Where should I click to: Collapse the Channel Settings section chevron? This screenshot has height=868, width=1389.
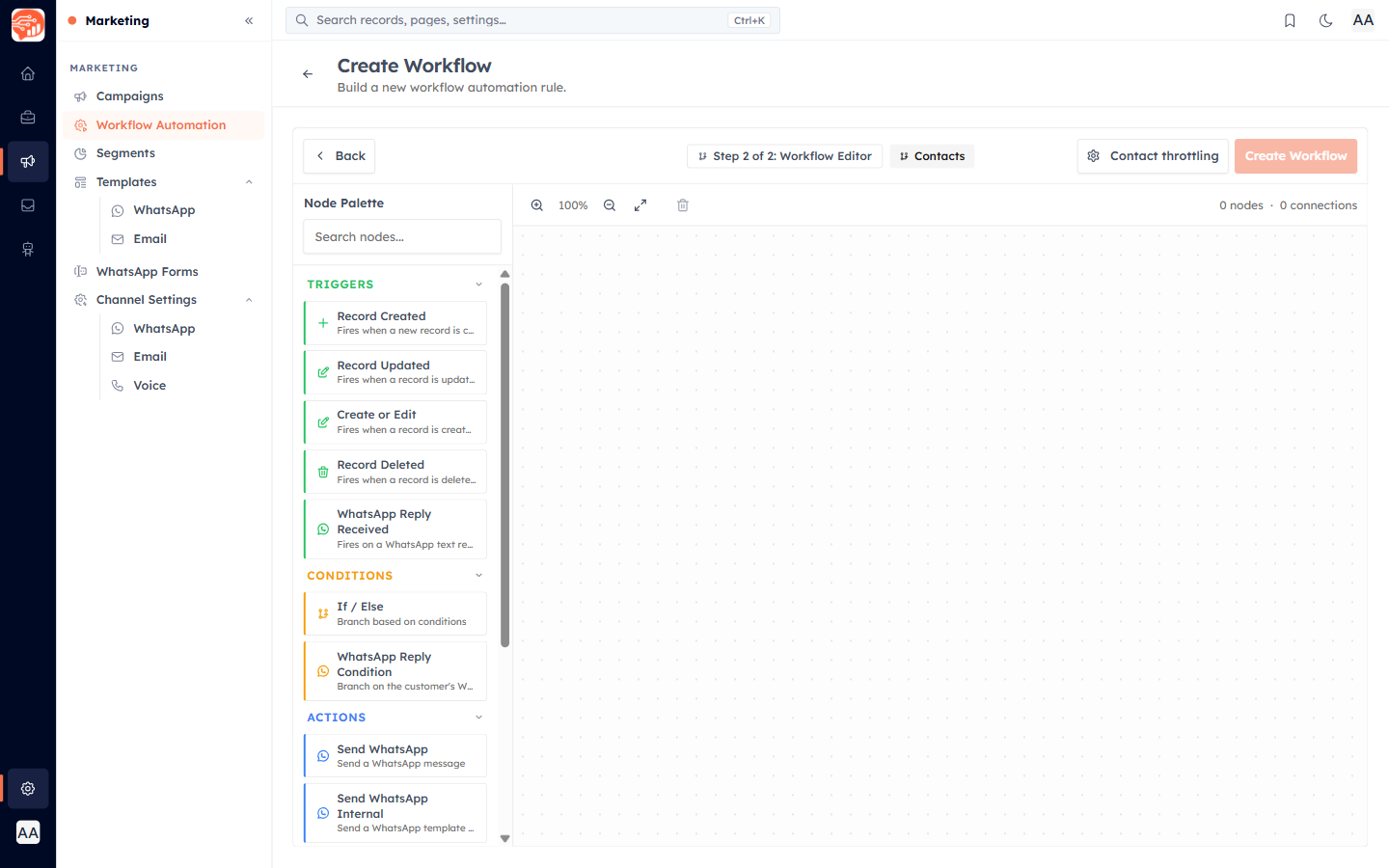249,300
